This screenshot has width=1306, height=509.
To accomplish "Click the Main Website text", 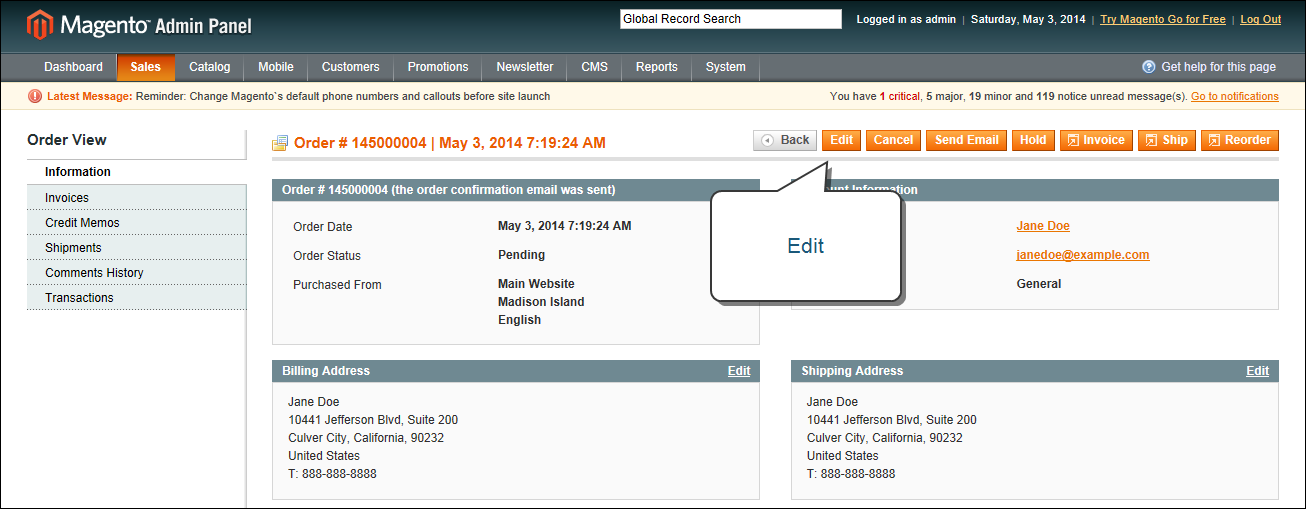I will point(536,284).
